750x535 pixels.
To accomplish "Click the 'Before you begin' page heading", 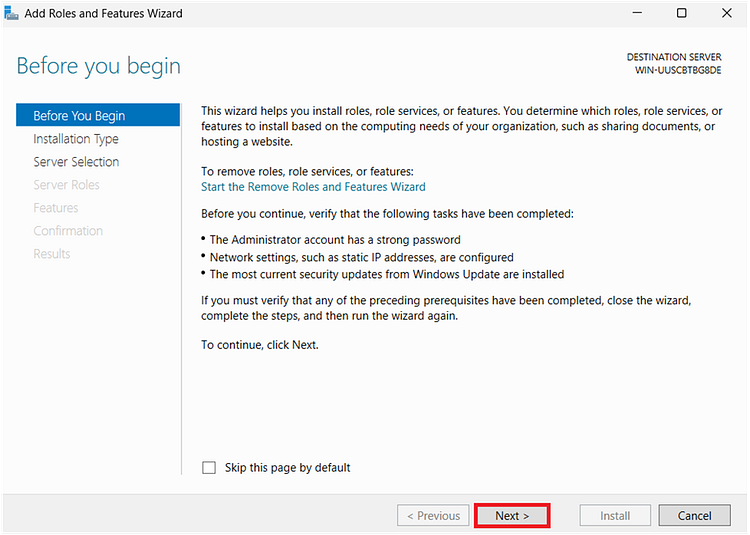I will pos(99,66).
